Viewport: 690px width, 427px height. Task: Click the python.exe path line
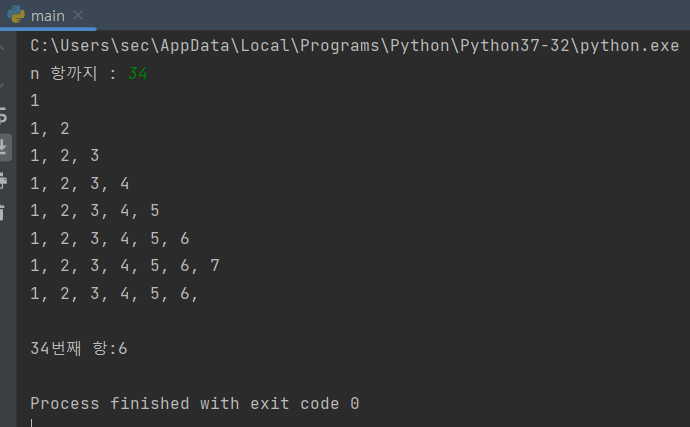pos(355,46)
